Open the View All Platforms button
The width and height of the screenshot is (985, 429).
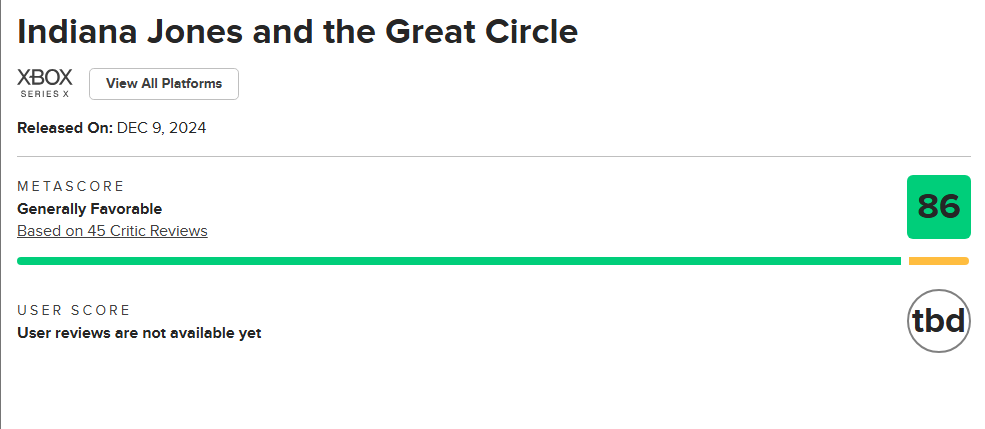164,84
